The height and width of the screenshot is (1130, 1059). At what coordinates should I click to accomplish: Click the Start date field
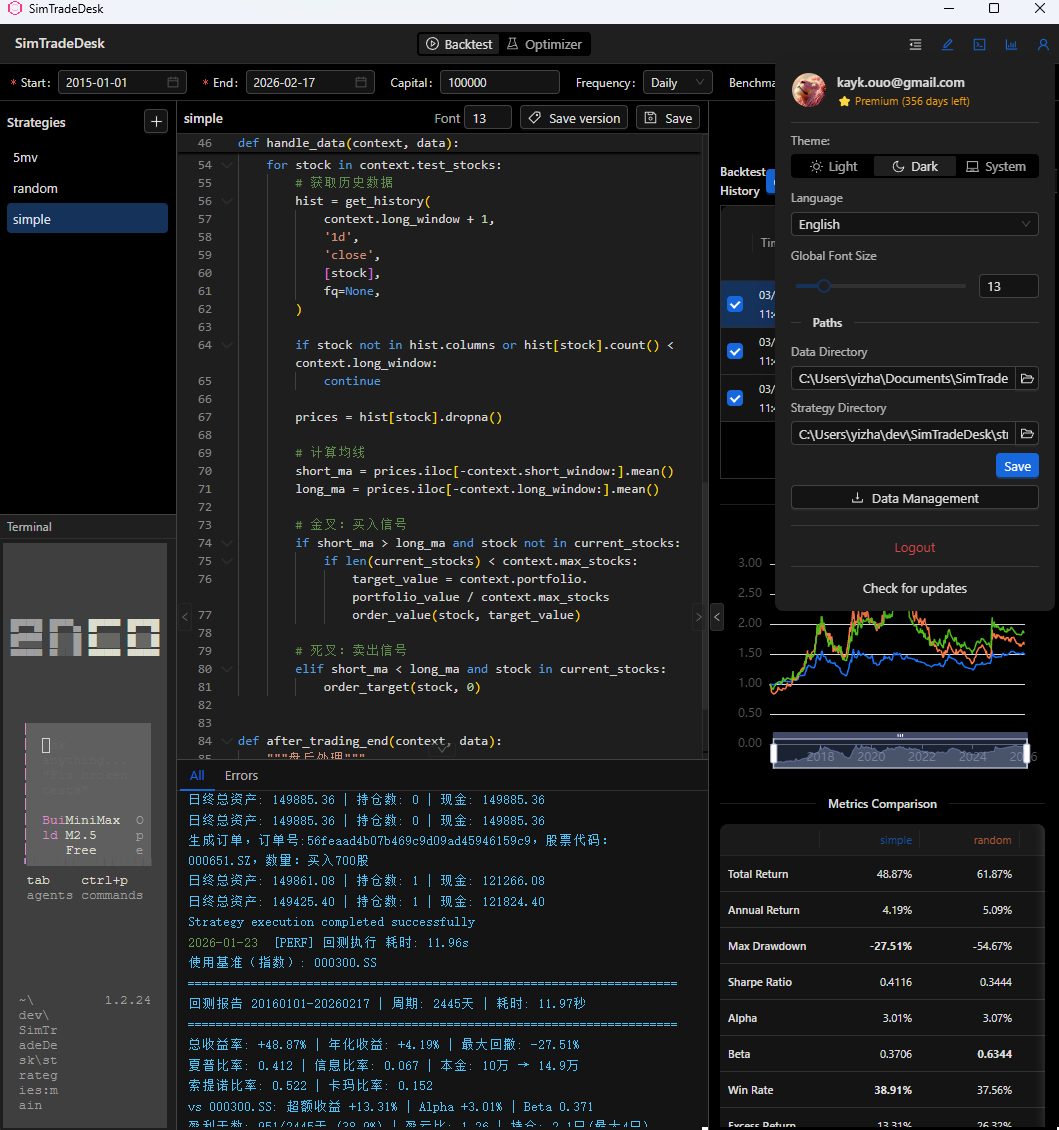(x=122, y=82)
